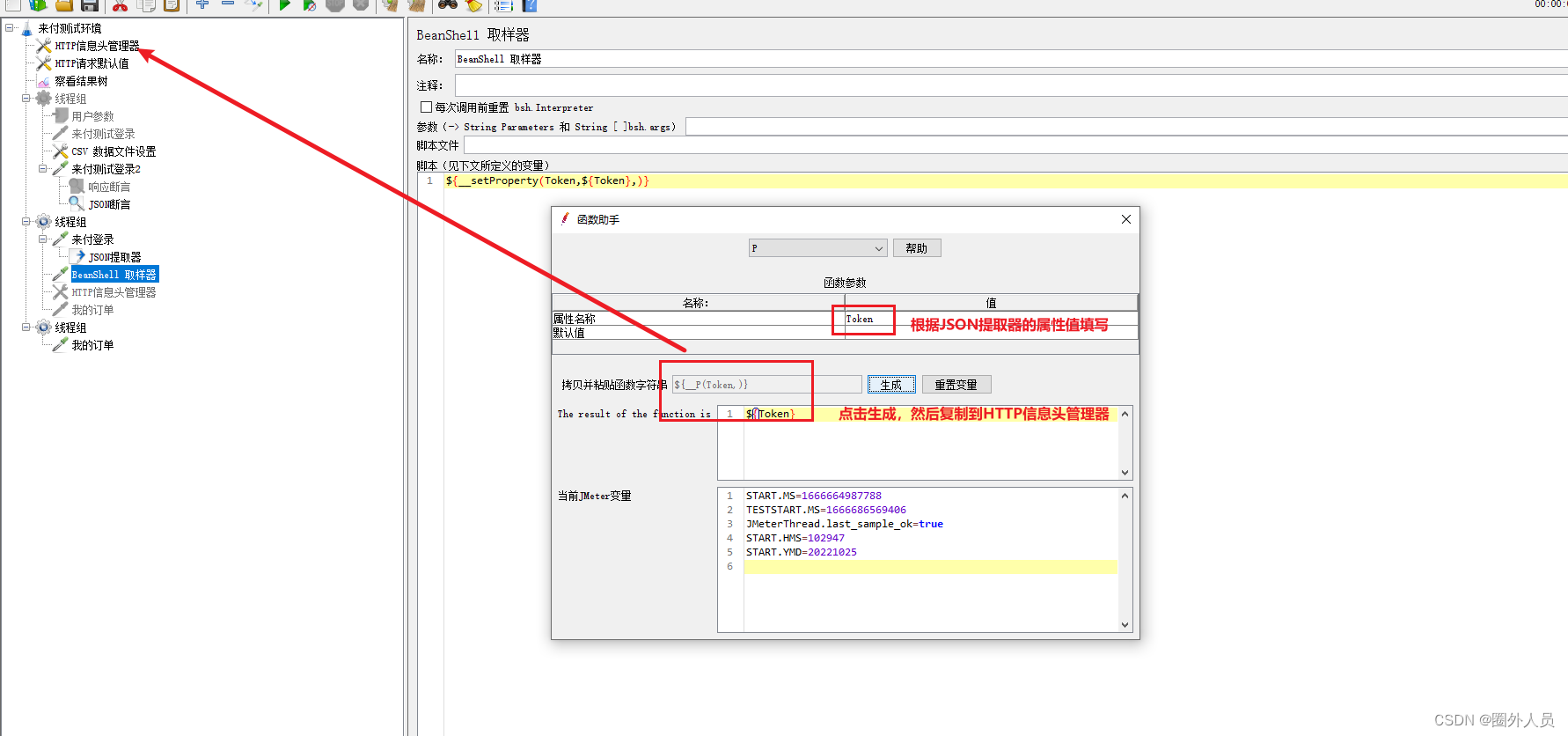Screen dimensions: 1568x736
Task: Click the Shutdown X toolbar icon
Action: pos(361,4)
